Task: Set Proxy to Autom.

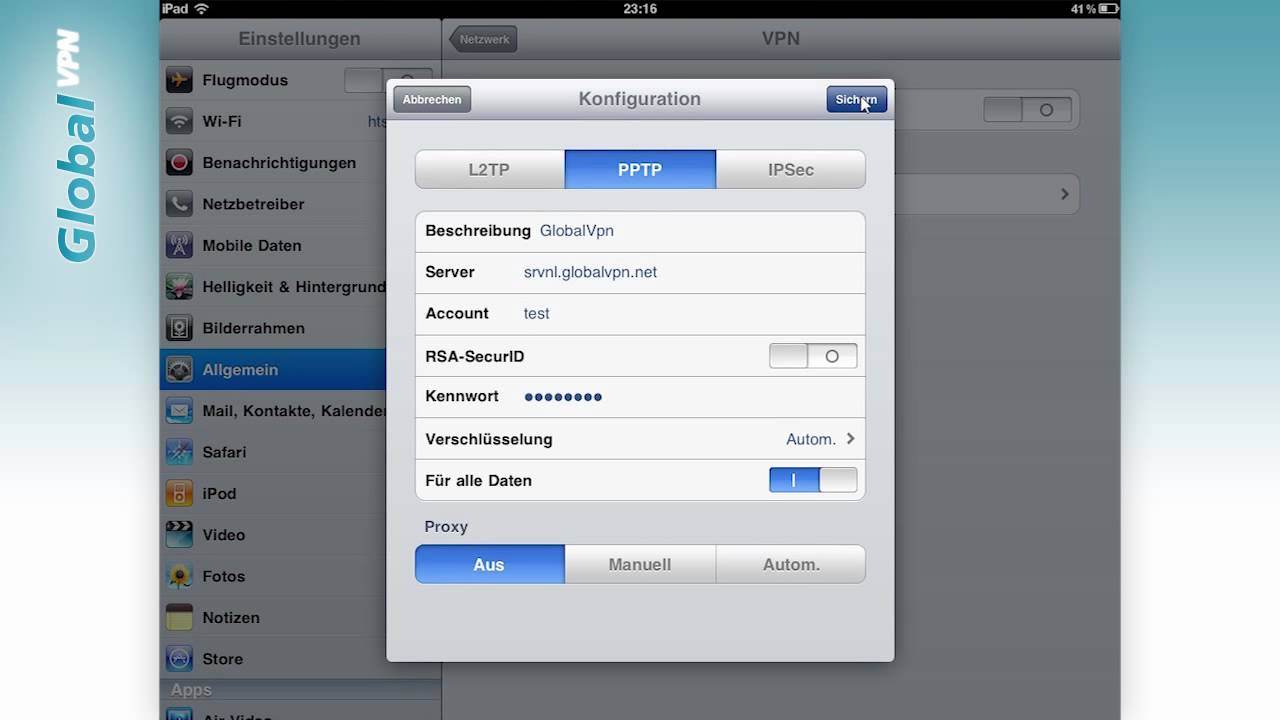Action: coord(791,564)
